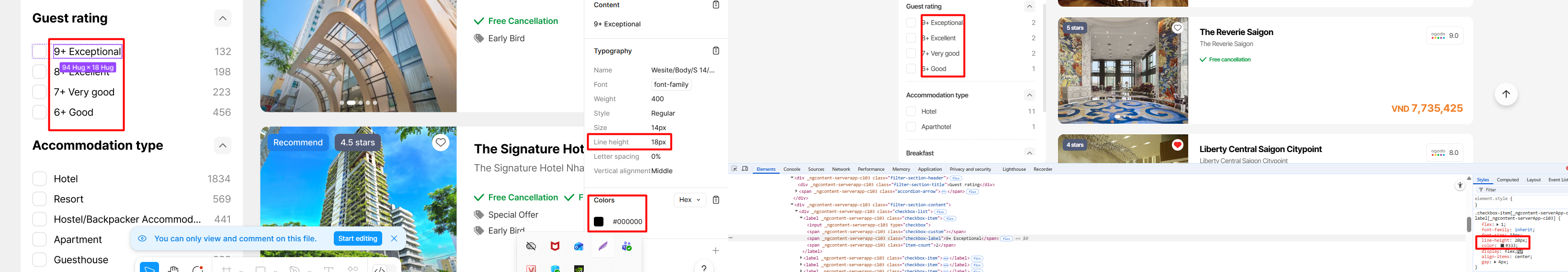Image resolution: width=1568 pixels, height=272 pixels.
Task: Click the scroll-to-top arrow button
Action: pyautogui.click(x=1505, y=94)
